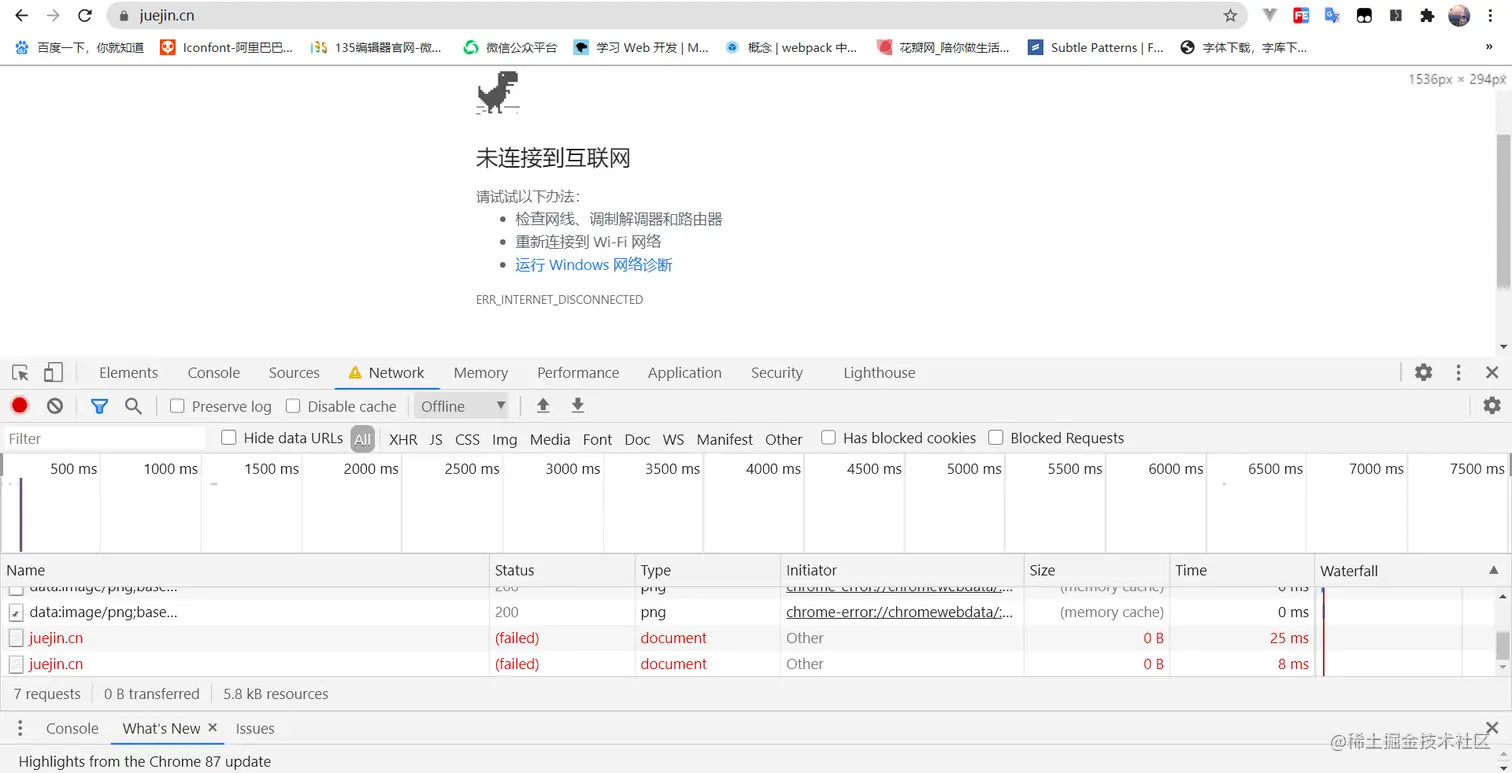Switch to the Sources tab
This screenshot has width=1512, height=773.
[294, 373]
